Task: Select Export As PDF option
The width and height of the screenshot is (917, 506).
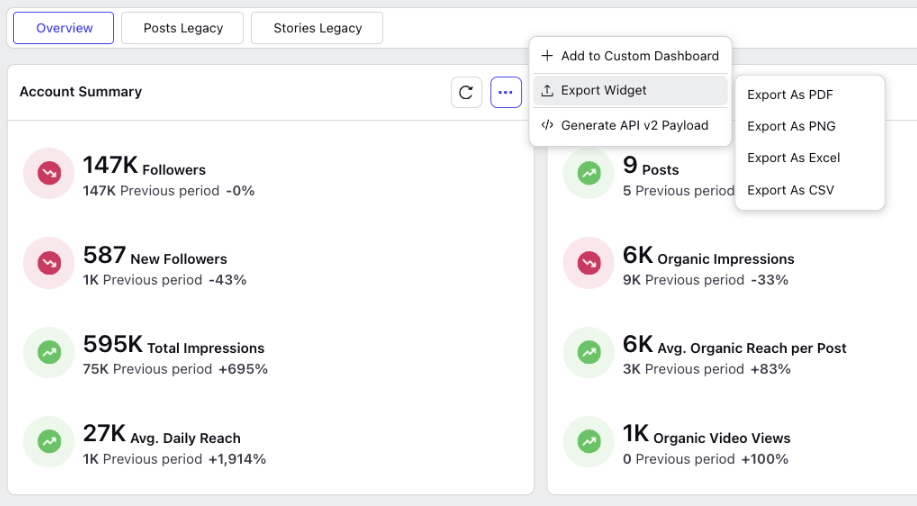Action: [x=790, y=95]
